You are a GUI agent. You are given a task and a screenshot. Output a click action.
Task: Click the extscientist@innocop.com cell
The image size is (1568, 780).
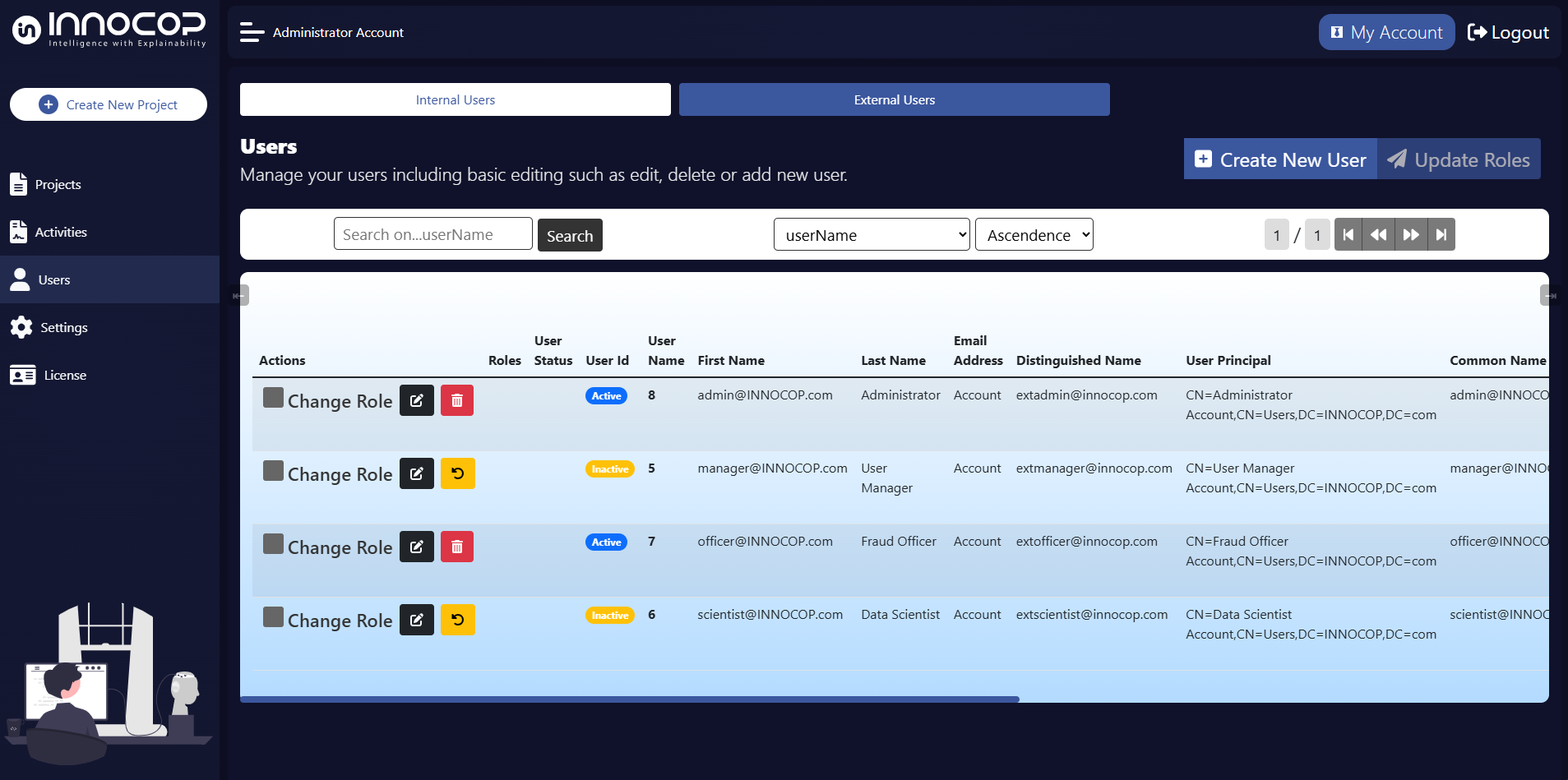(x=1092, y=615)
